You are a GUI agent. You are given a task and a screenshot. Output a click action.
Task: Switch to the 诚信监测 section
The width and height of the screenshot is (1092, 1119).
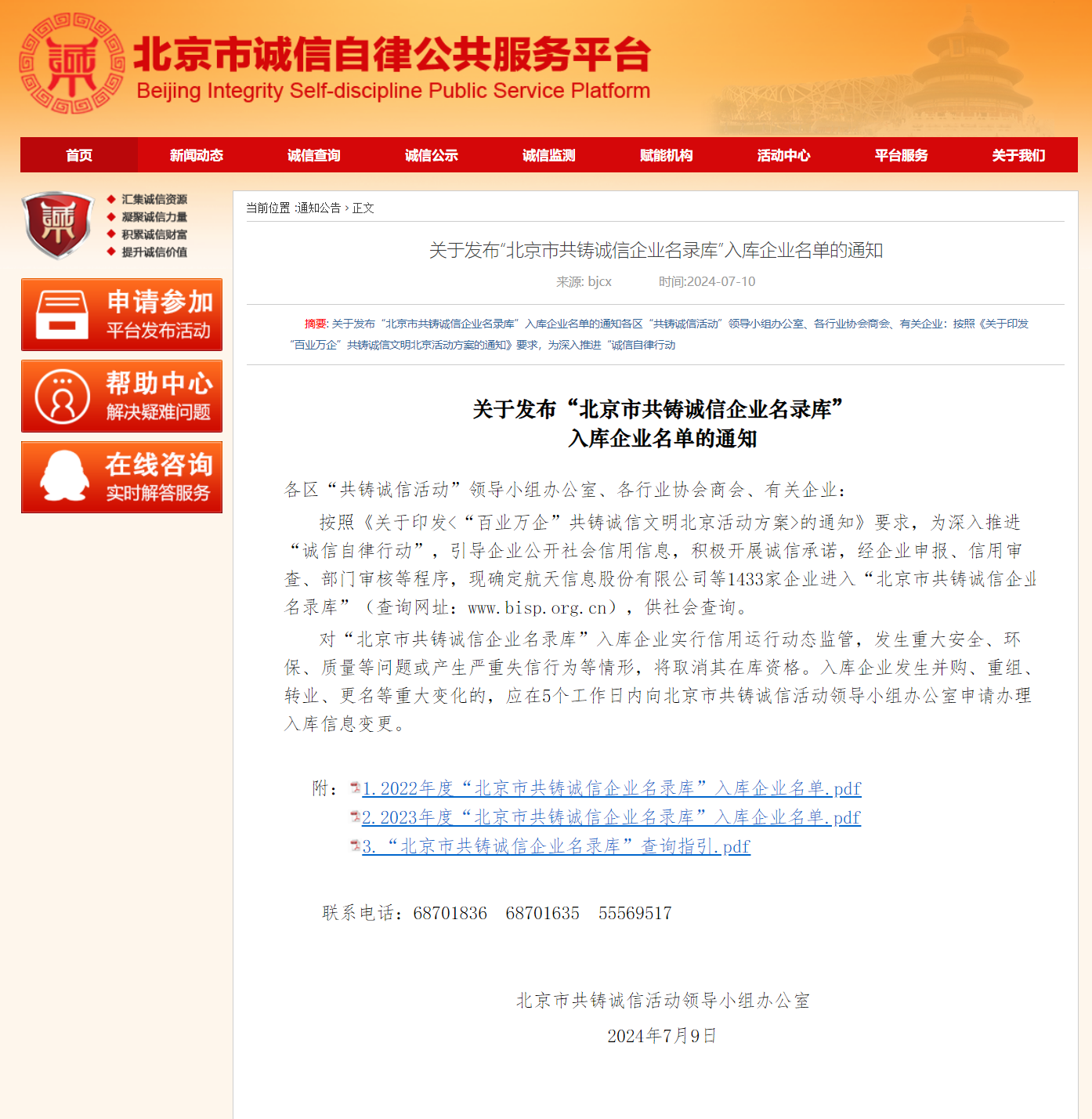coord(549,155)
